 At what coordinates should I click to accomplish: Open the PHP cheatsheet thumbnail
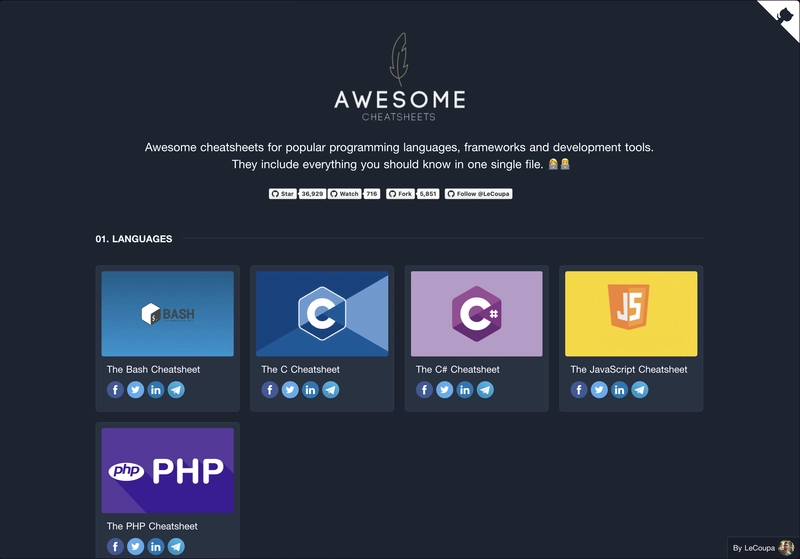(x=167, y=470)
